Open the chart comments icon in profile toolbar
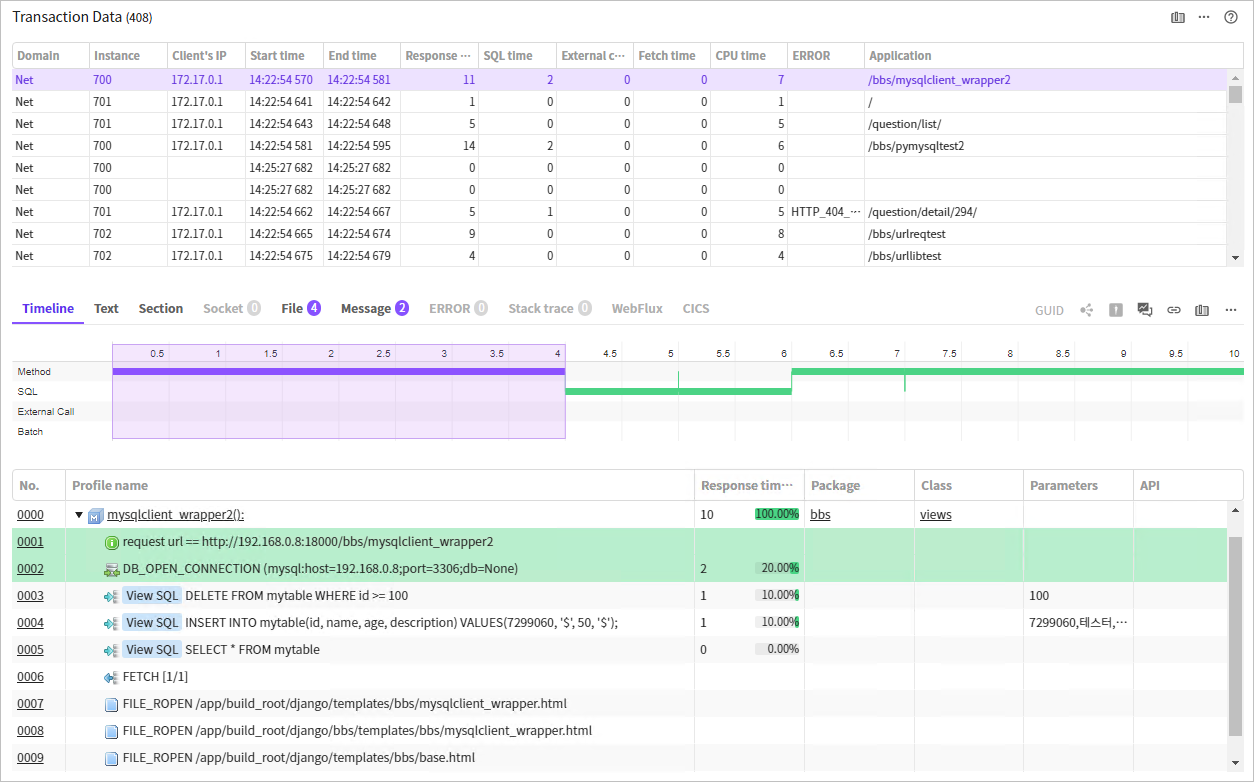The width and height of the screenshot is (1254, 782). [1145, 310]
